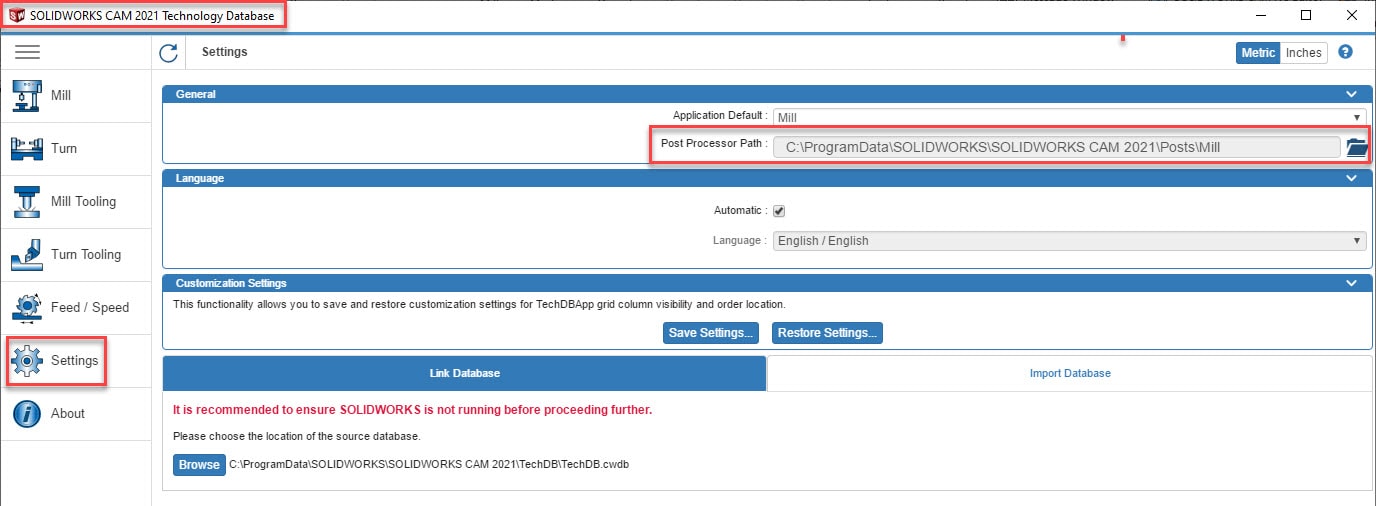Collapse the Language section chevron
The image size is (1376, 506).
coord(1351,178)
